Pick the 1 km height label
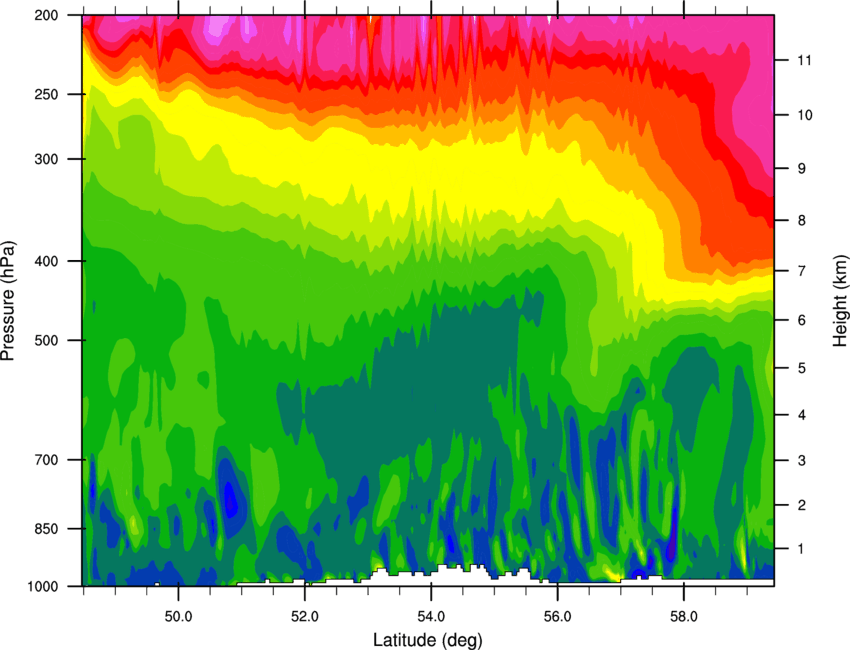 pyautogui.click(x=802, y=549)
